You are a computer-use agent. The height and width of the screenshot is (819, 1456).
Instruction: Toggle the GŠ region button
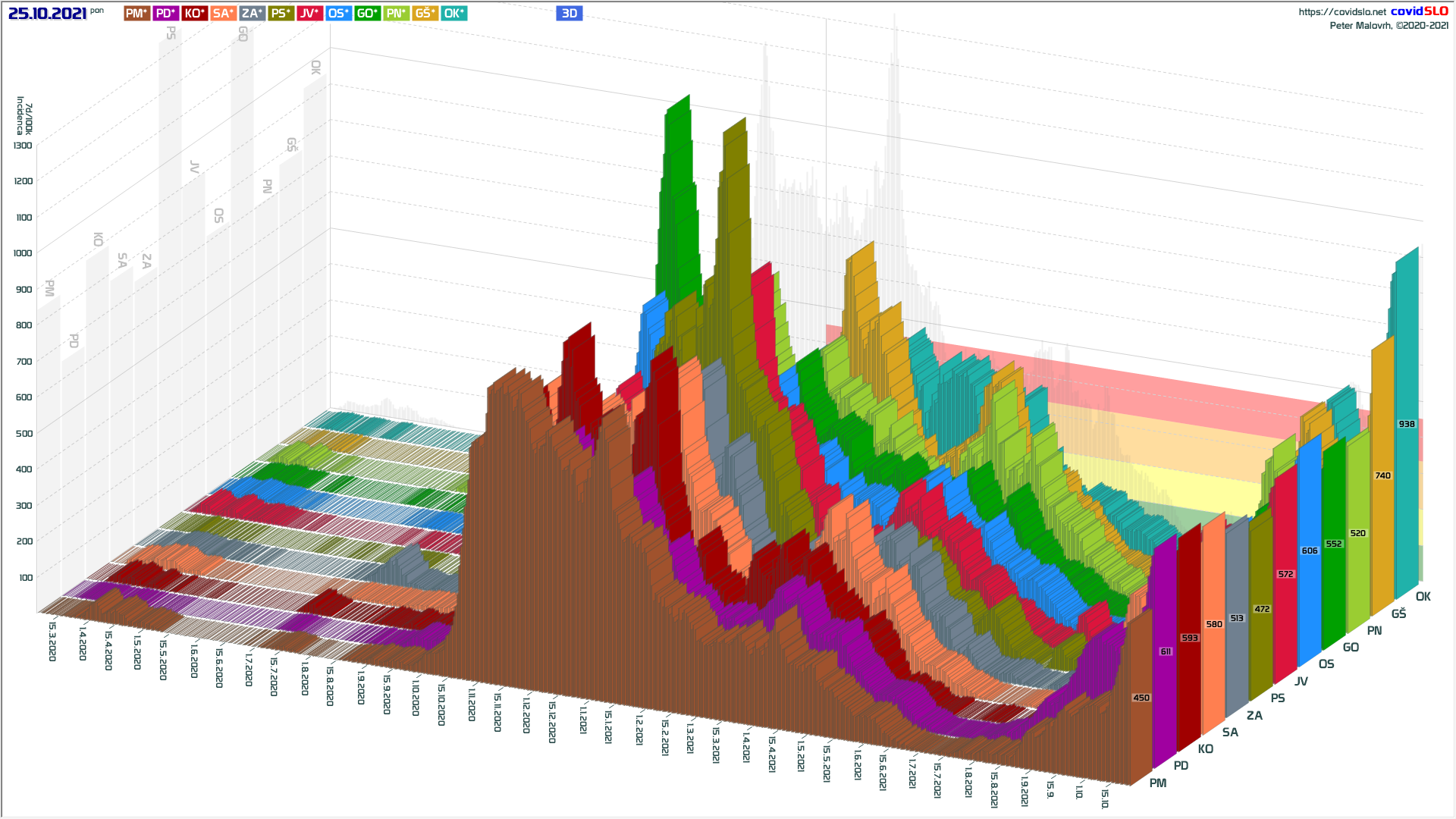click(x=425, y=13)
